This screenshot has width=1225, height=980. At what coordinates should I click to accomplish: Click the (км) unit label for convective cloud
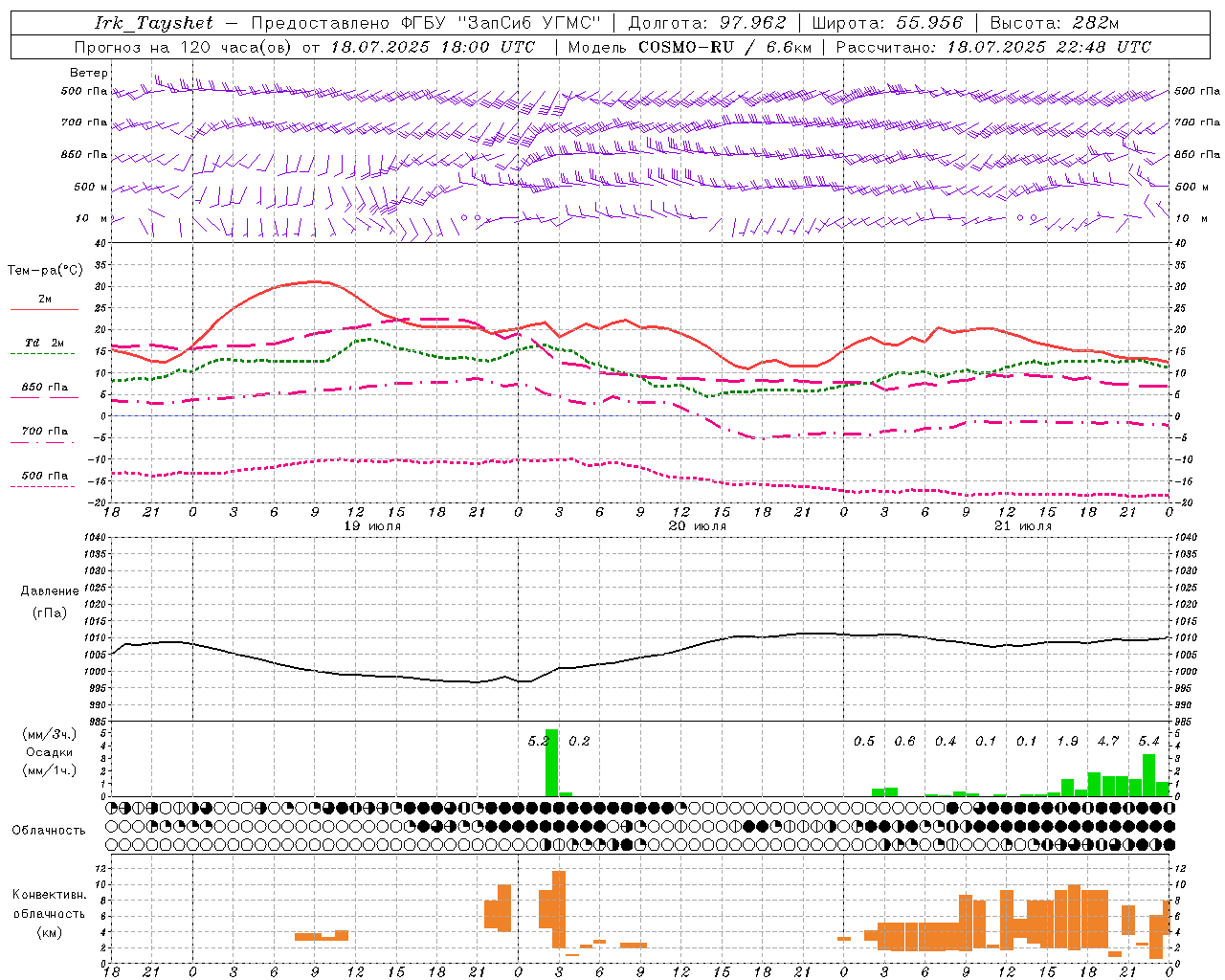[49, 932]
